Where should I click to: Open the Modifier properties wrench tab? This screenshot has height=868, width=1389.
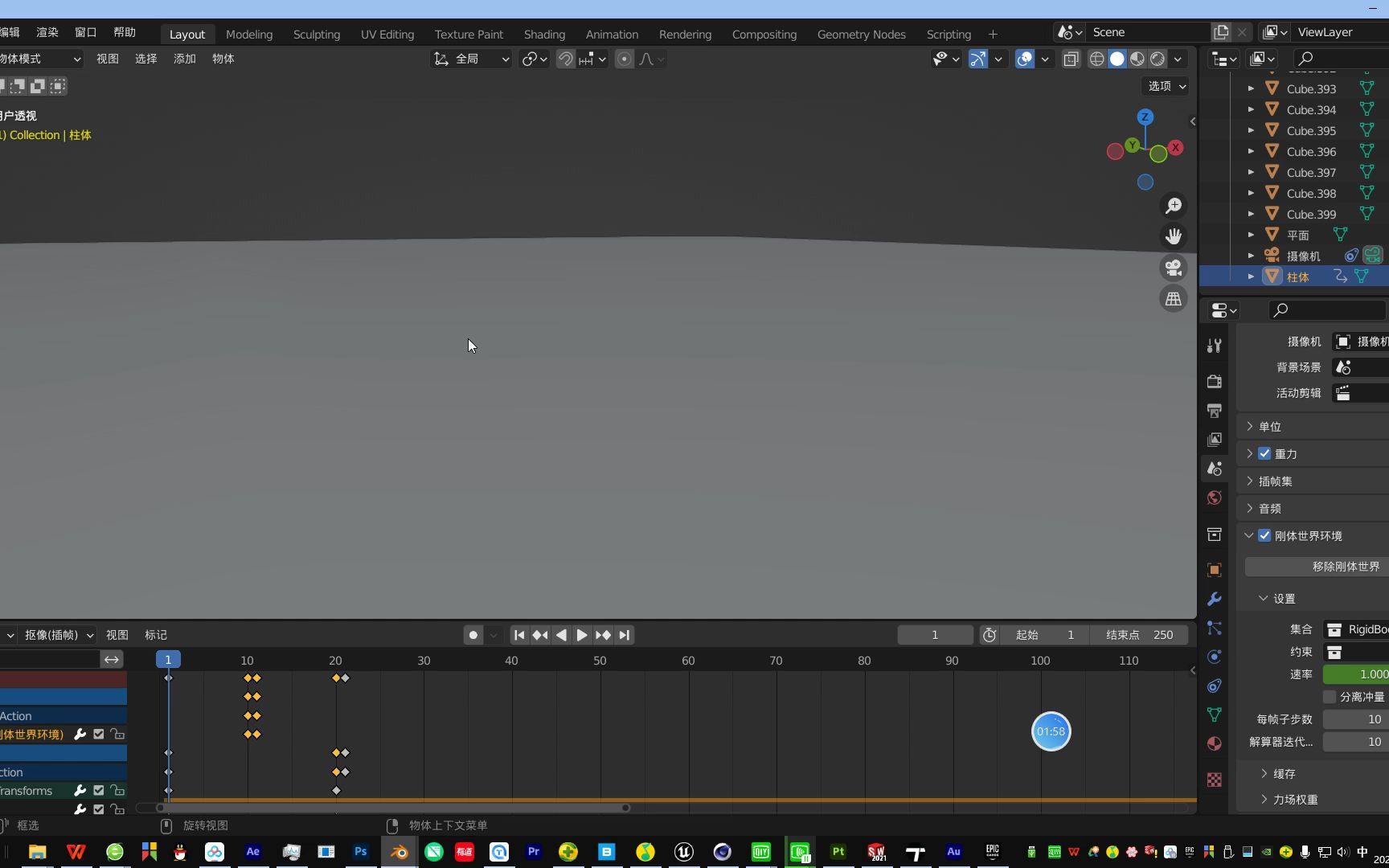(x=1214, y=599)
